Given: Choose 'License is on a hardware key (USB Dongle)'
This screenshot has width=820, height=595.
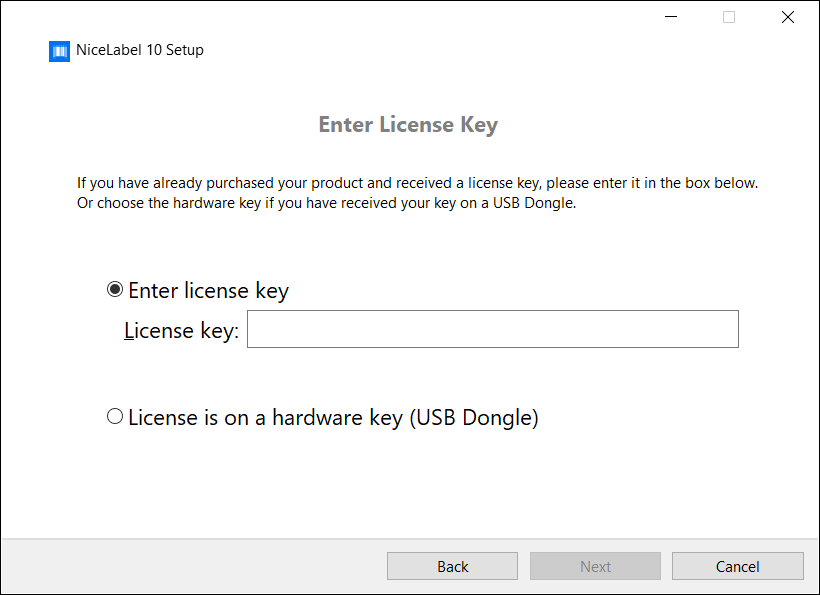Looking at the screenshot, I should [115, 416].
